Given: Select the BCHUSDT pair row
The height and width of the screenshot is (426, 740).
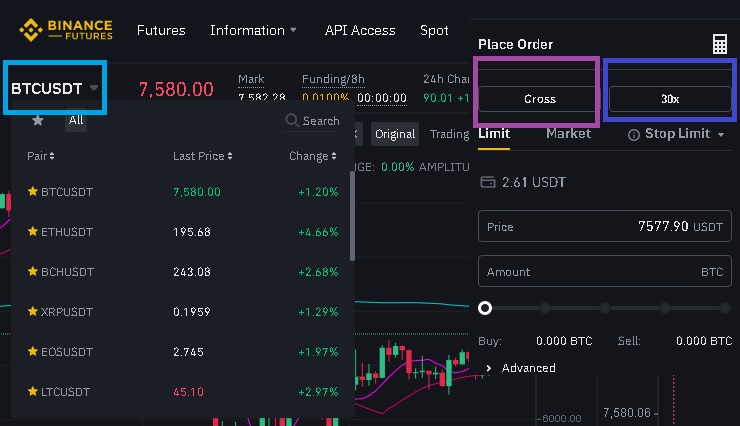Looking at the screenshot, I should (183, 272).
